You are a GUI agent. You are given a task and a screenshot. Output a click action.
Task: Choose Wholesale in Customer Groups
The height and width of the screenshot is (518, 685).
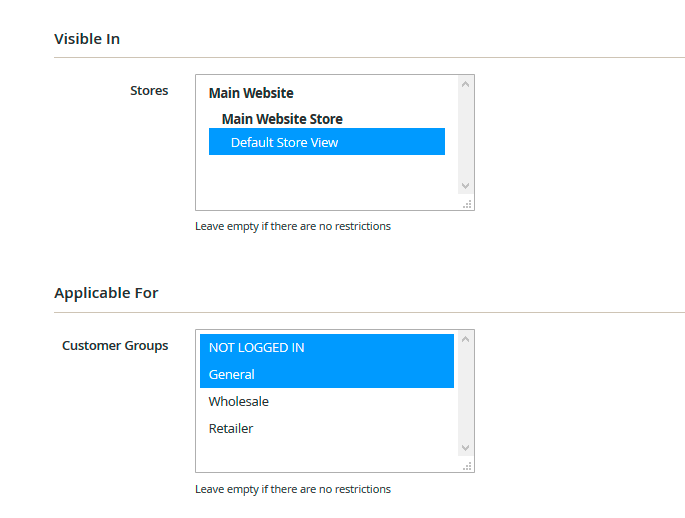pyautogui.click(x=239, y=402)
